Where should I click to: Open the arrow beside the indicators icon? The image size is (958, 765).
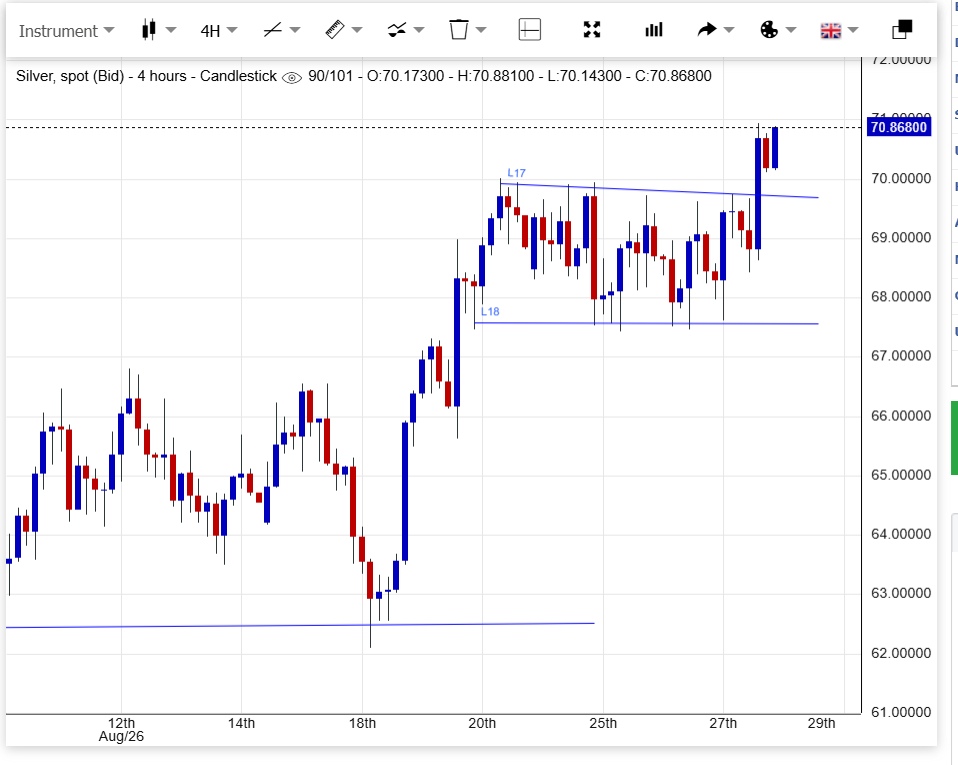(419, 29)
